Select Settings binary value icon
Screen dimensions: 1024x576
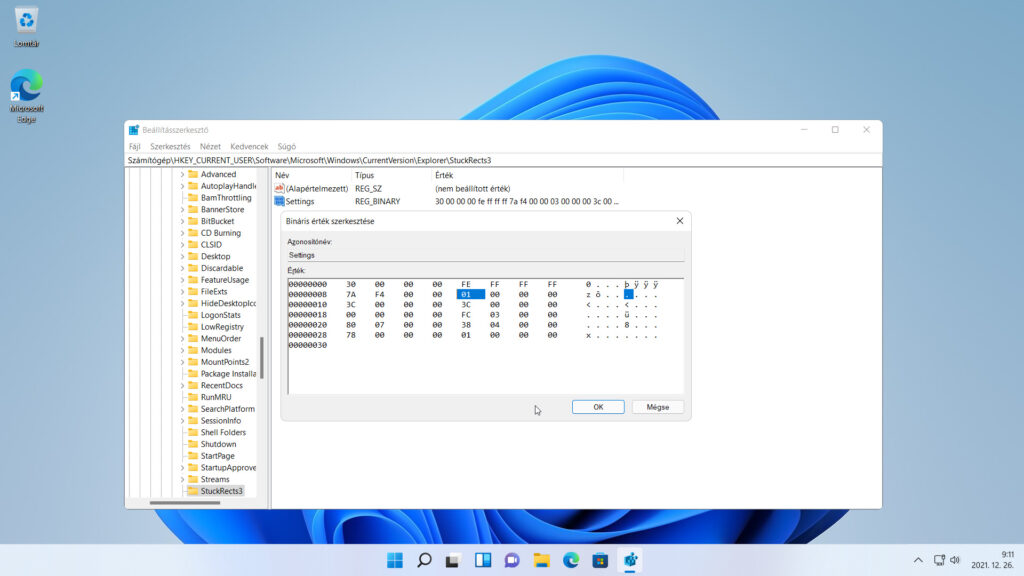coord(280,201)
